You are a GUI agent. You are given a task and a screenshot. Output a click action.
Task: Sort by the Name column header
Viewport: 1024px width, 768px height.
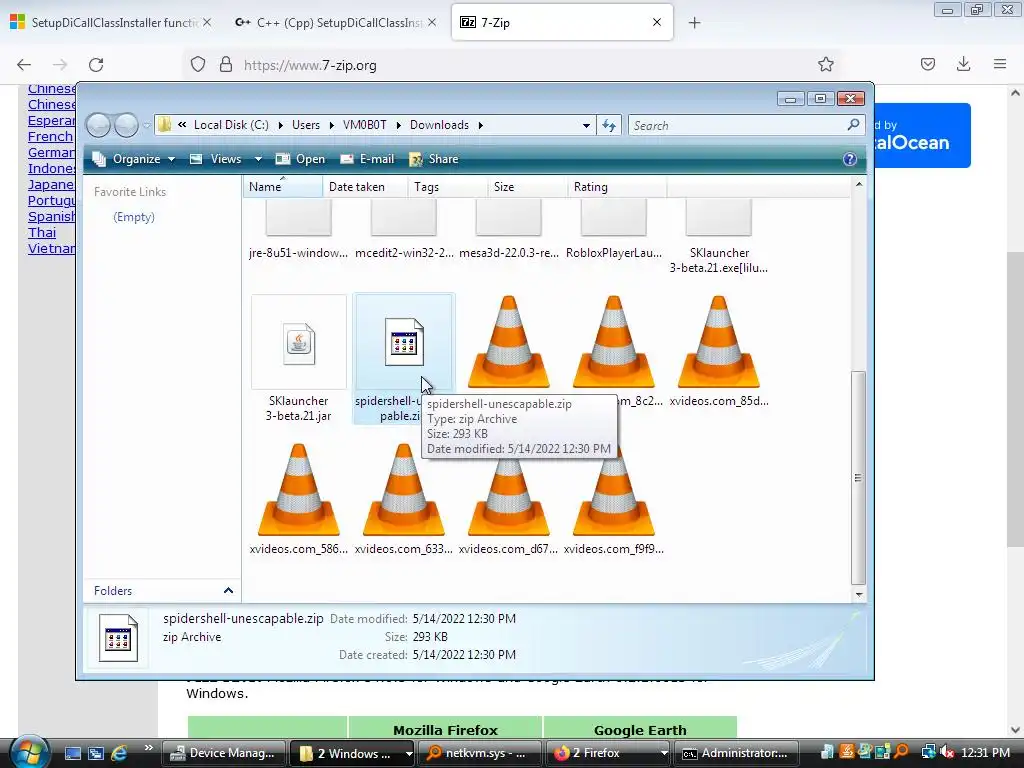click(x=283, y=187)
